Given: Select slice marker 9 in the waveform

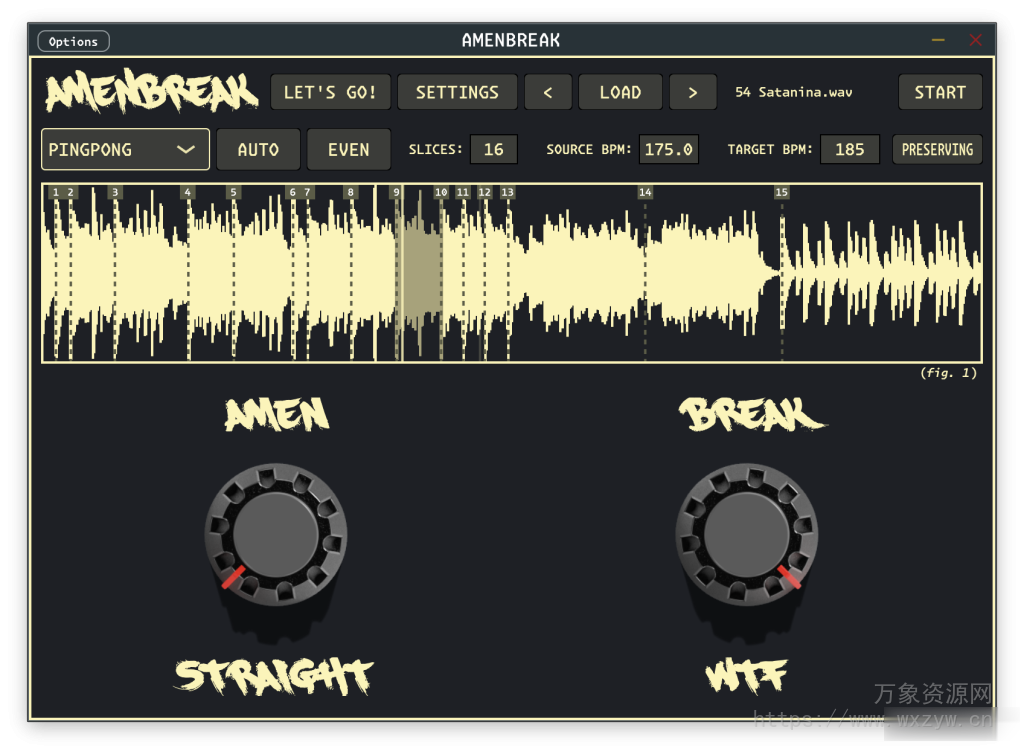Looking at the screenshot, I should click(x=397, y=192).
